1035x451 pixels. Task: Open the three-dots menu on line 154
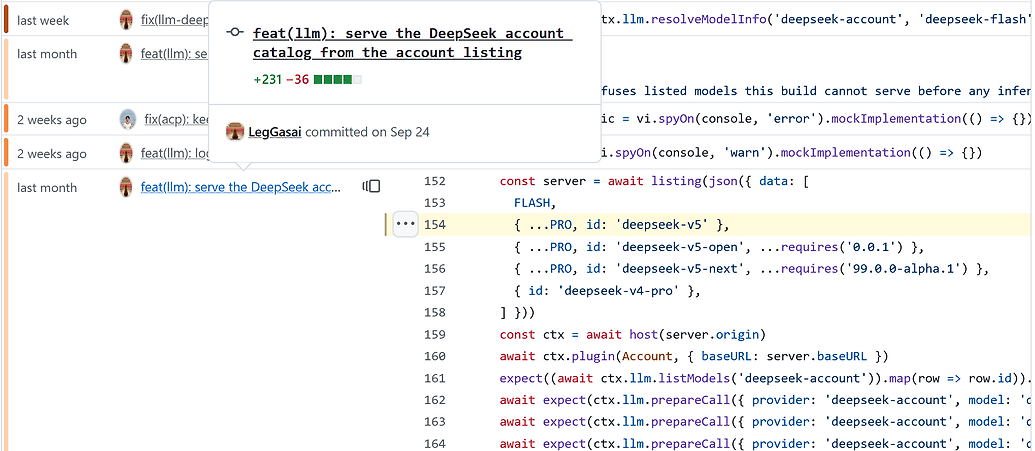pos(405,225)
